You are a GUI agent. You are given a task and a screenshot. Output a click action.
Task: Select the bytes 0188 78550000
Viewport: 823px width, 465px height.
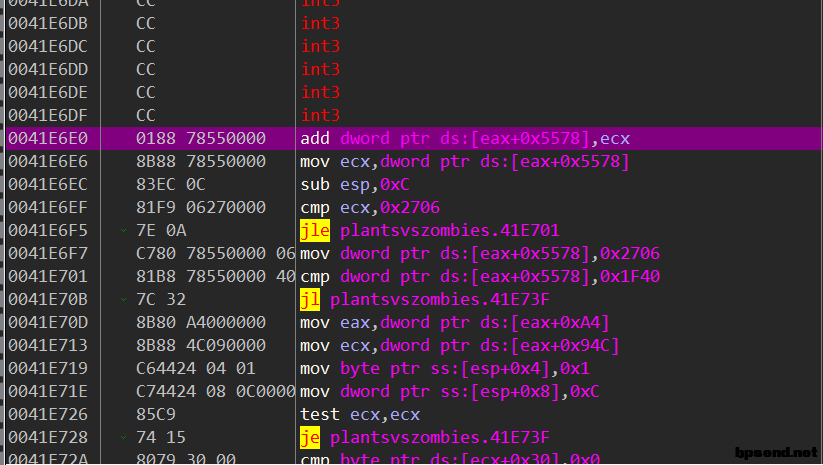(x=201, y=139)
